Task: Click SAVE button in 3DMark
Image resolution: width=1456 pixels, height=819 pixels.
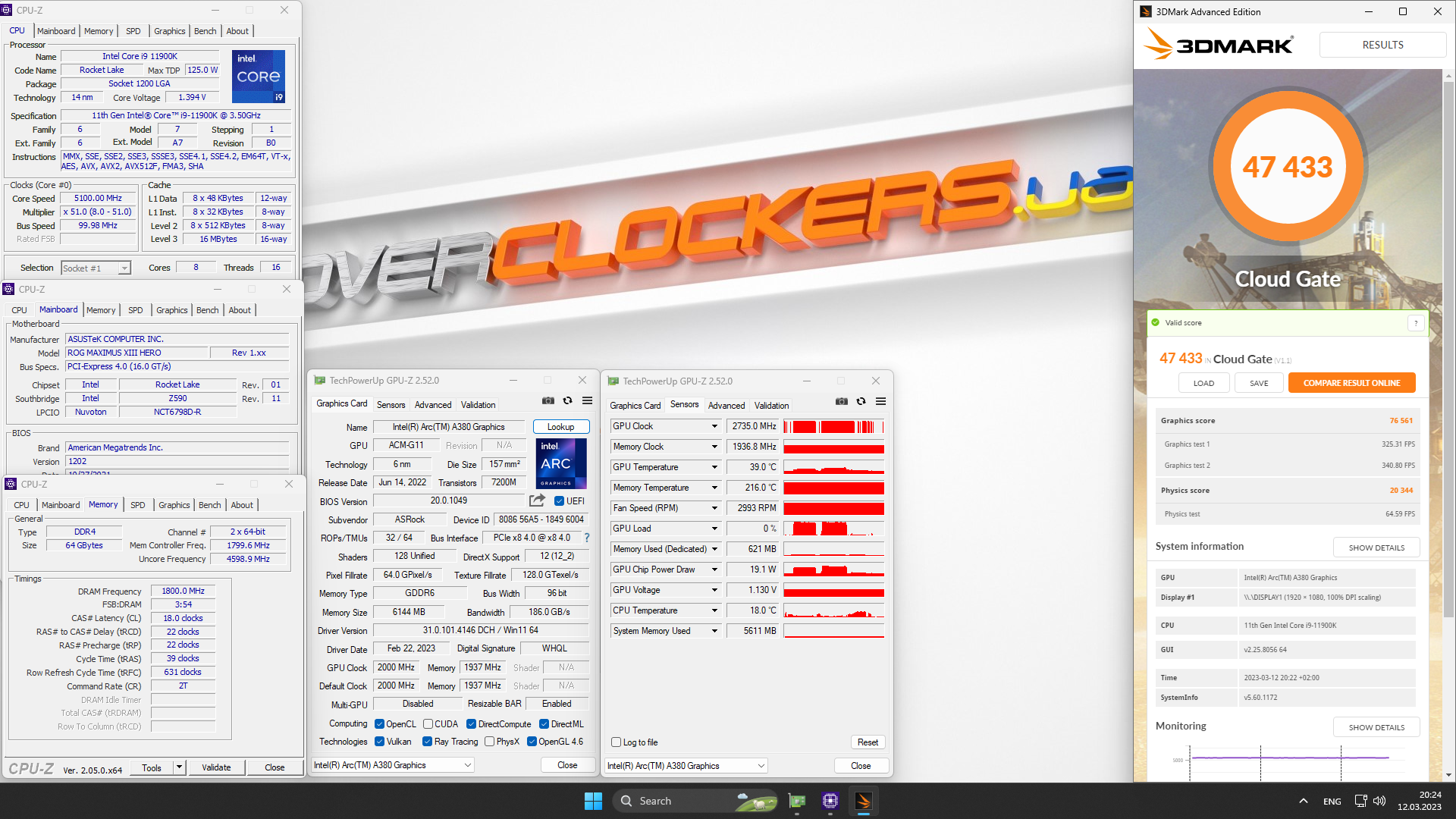Action: 1258,383
